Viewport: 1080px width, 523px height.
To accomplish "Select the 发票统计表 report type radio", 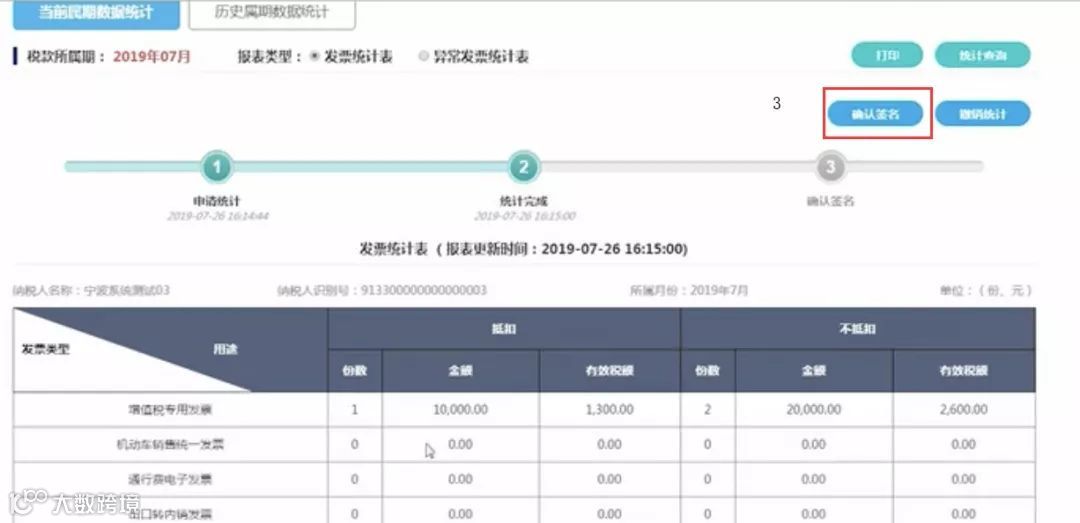I will pos(315,57).
